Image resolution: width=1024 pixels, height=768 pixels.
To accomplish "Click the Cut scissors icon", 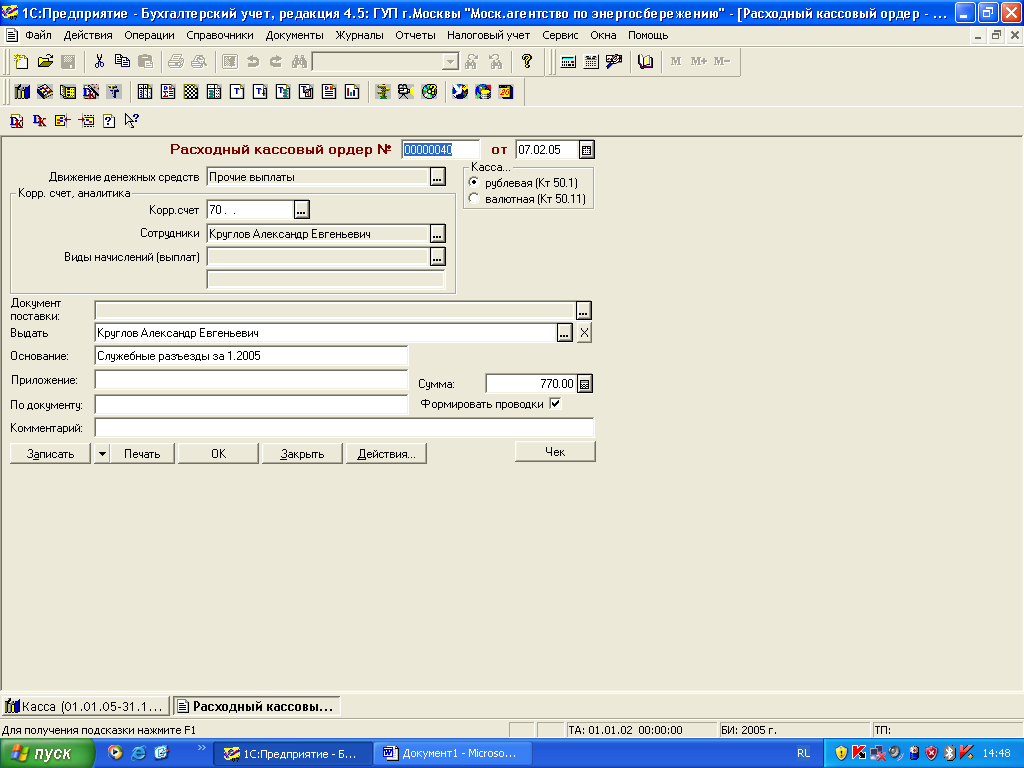I will click(x=99, y=61).
